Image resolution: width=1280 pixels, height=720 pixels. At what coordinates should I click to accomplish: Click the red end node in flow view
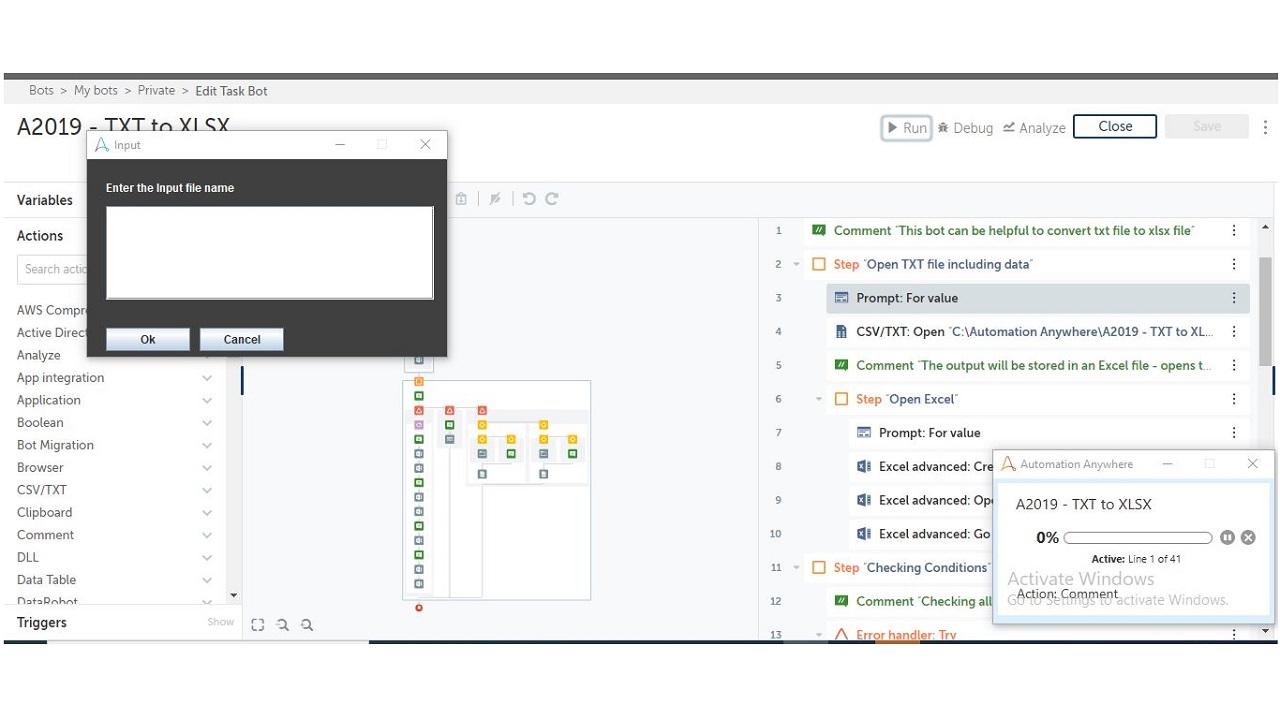click(419, 608)
